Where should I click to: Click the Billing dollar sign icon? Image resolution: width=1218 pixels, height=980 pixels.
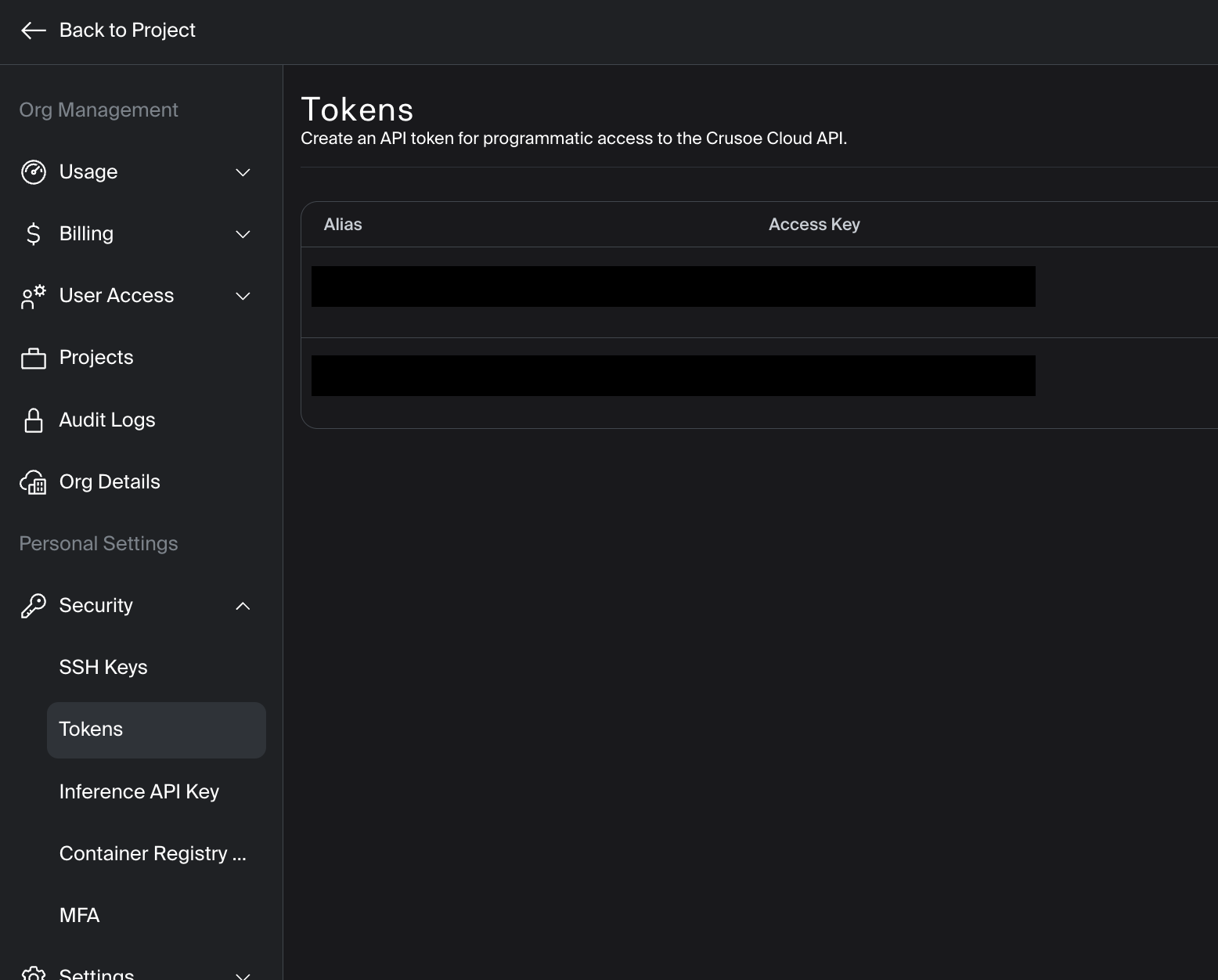(33, 234)
